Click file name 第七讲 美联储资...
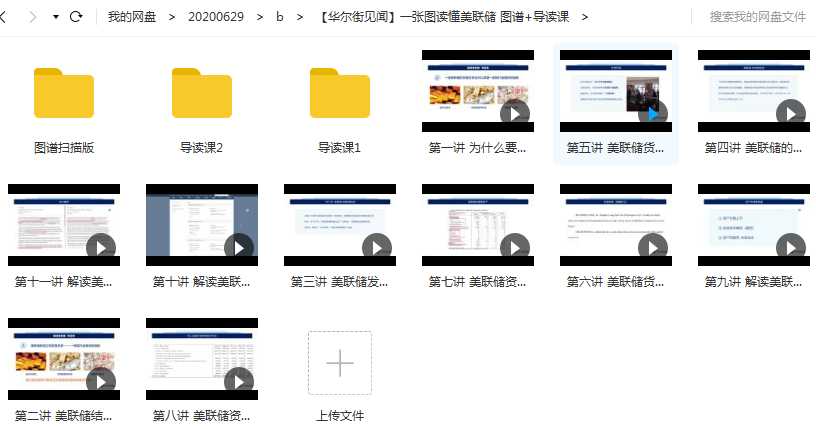 pyautogui.click(x=477, y=282)
